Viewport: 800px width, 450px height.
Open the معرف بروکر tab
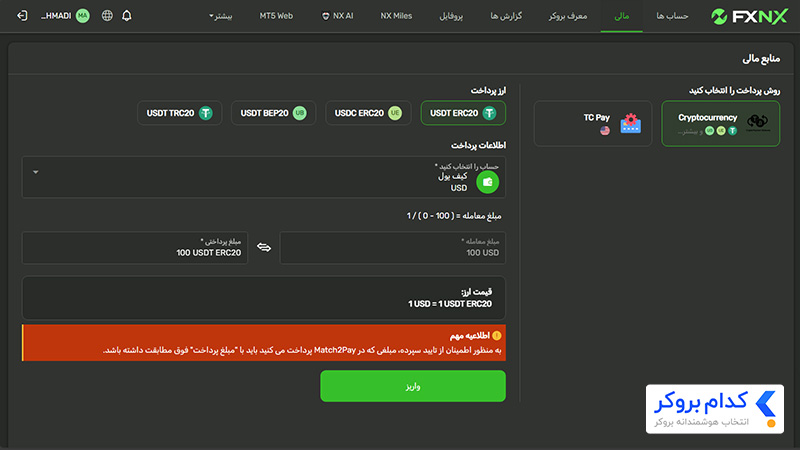[x=568, y=16]
